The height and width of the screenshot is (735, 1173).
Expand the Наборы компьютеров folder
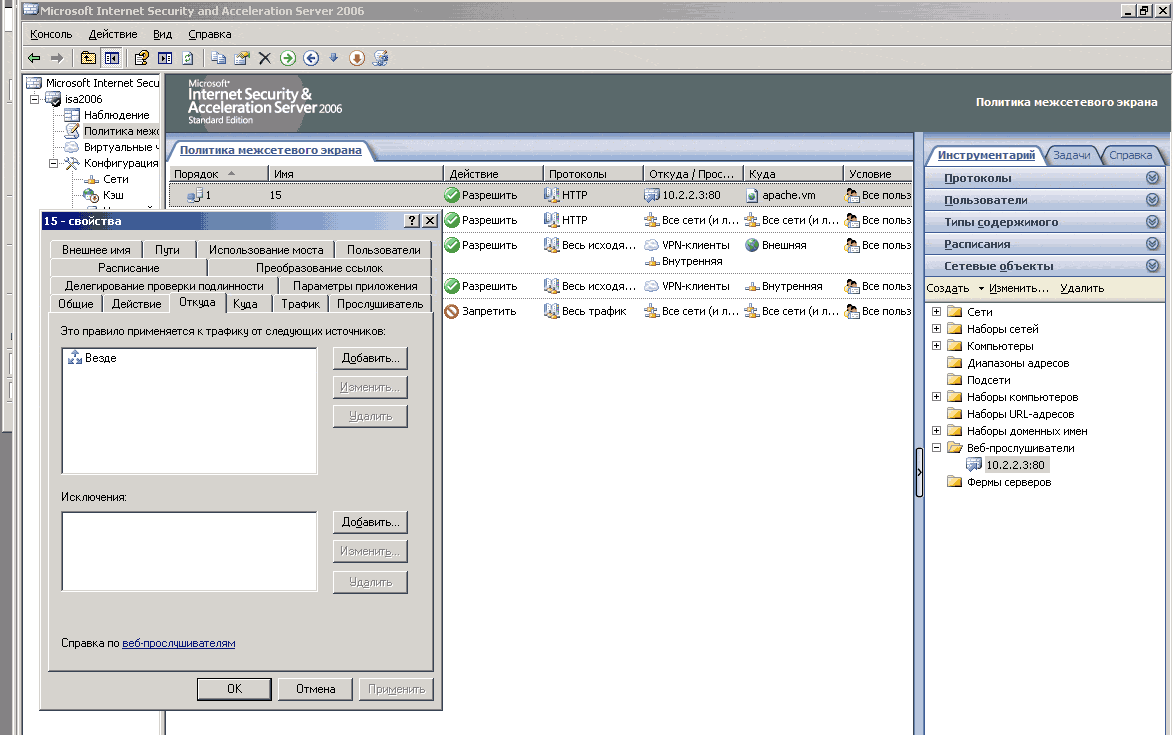[x=936, y=396]
